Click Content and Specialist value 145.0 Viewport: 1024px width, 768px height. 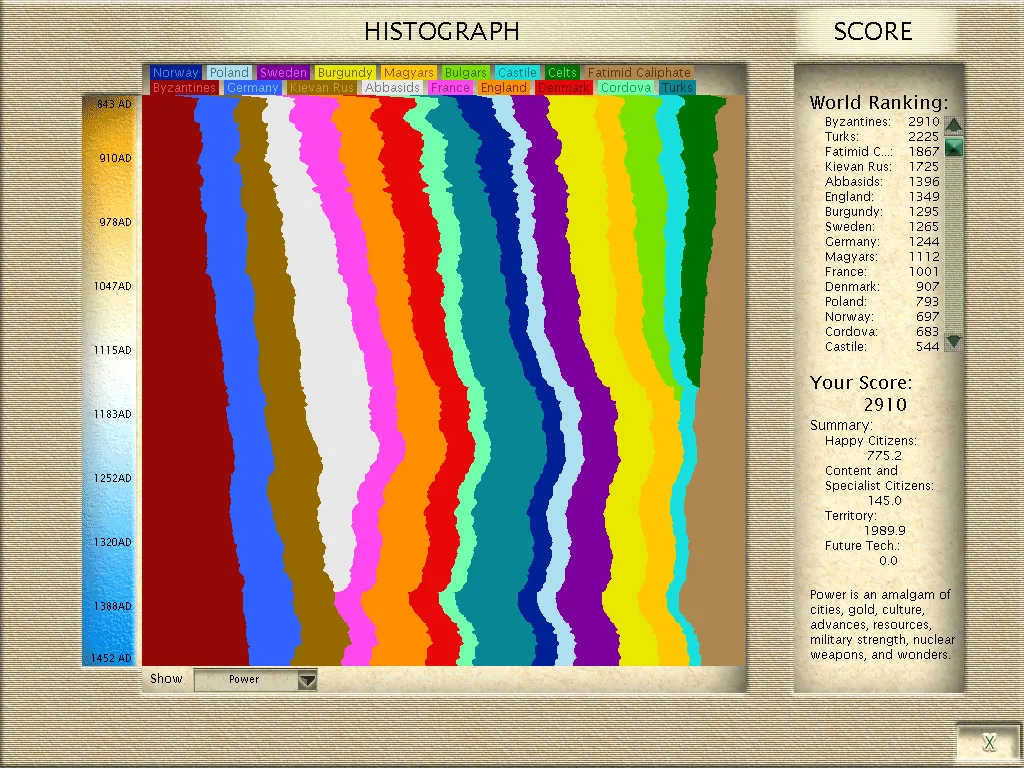(x=884, y=501)
